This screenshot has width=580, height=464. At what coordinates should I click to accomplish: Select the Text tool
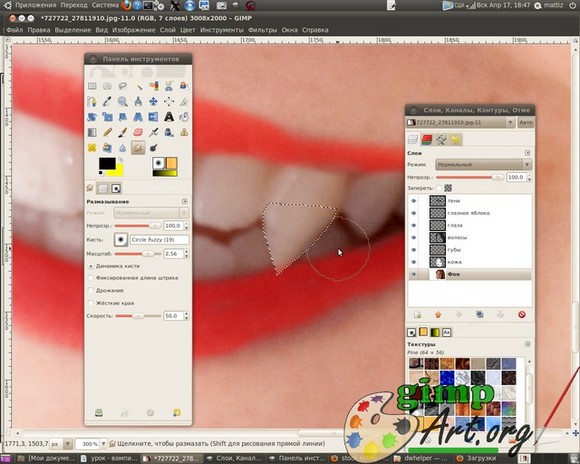[x=169, y=117]
